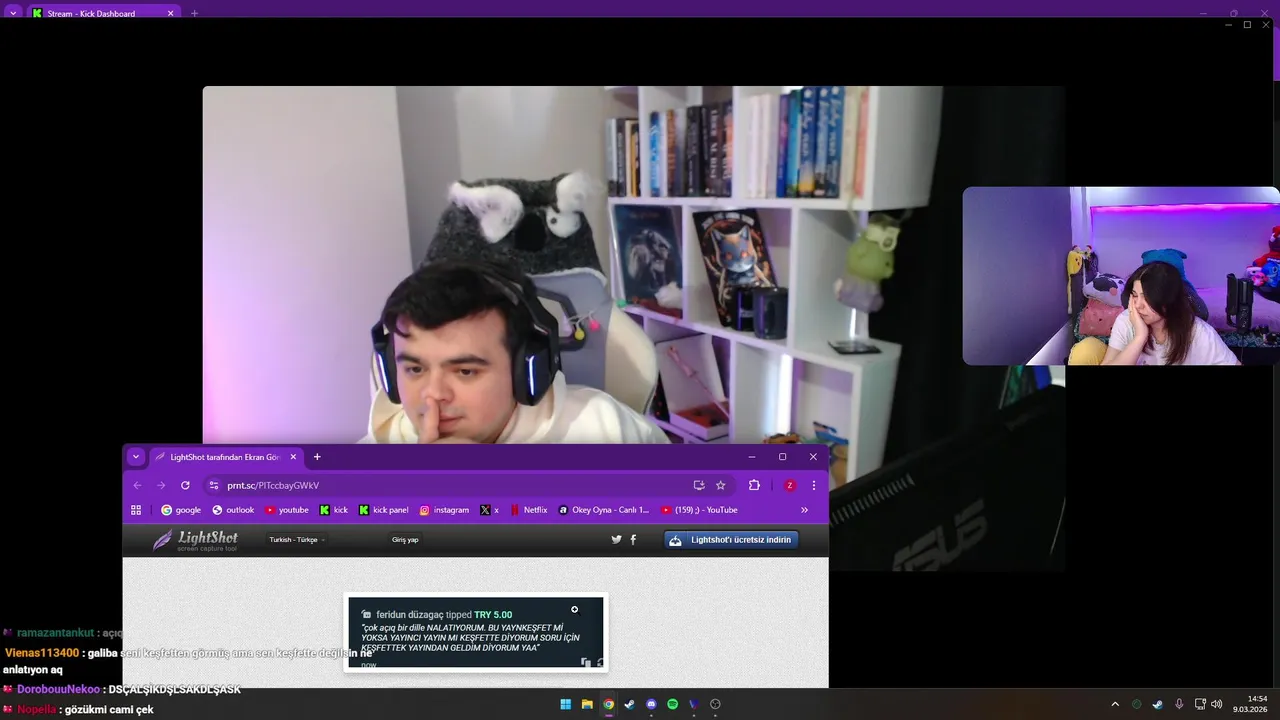Open the Turkish - Türkçe language dropdown
Image resolution: width=1280 pixels, height=720 pixels.
click(297, 540)
